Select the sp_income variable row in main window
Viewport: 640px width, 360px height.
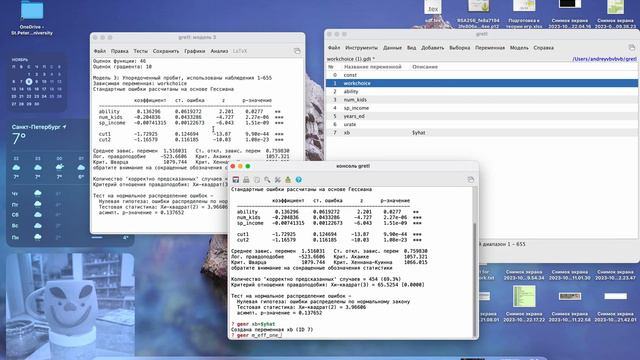pos(482,108)
